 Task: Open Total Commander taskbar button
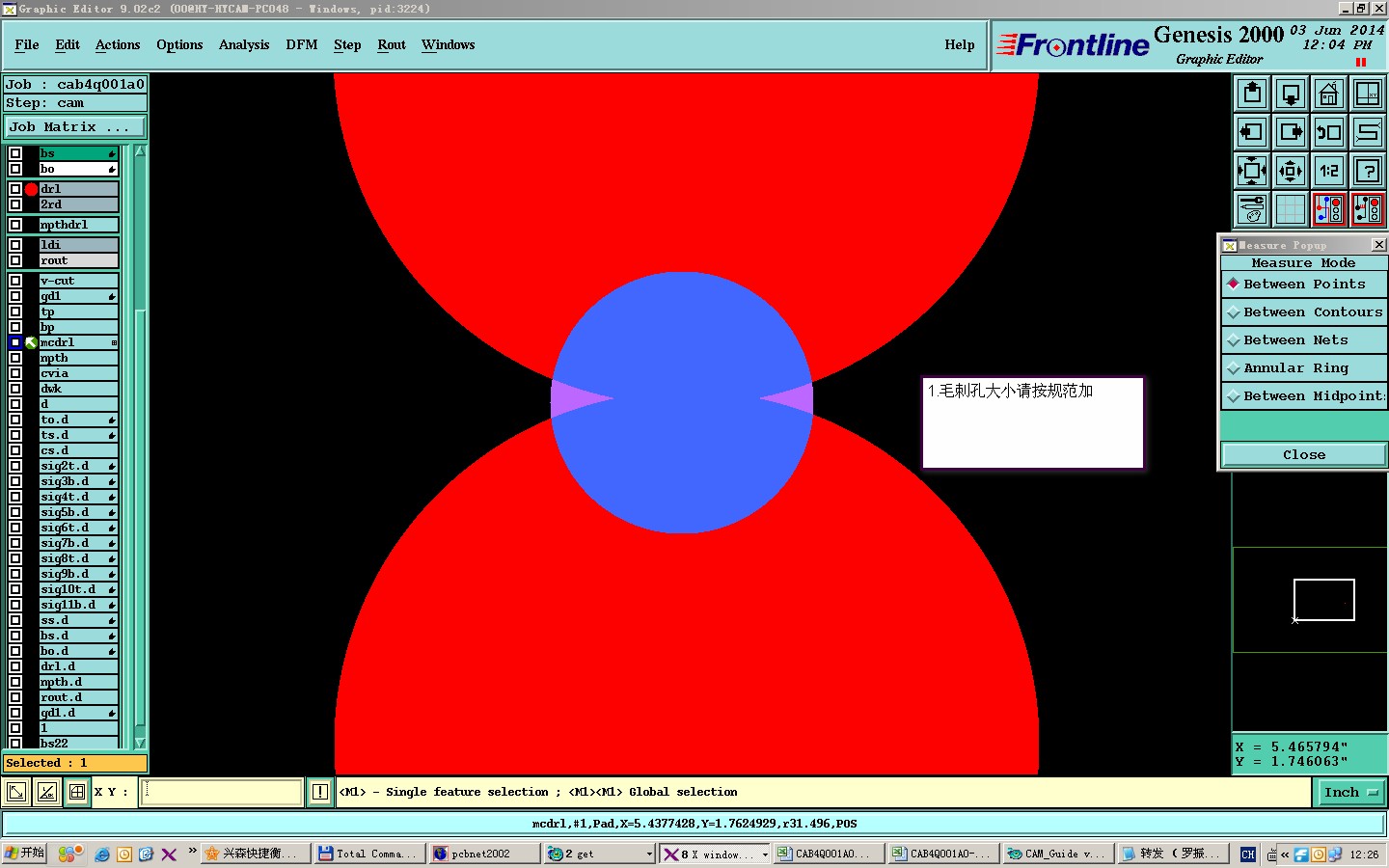pyautogui.click(x=369, y=854)
